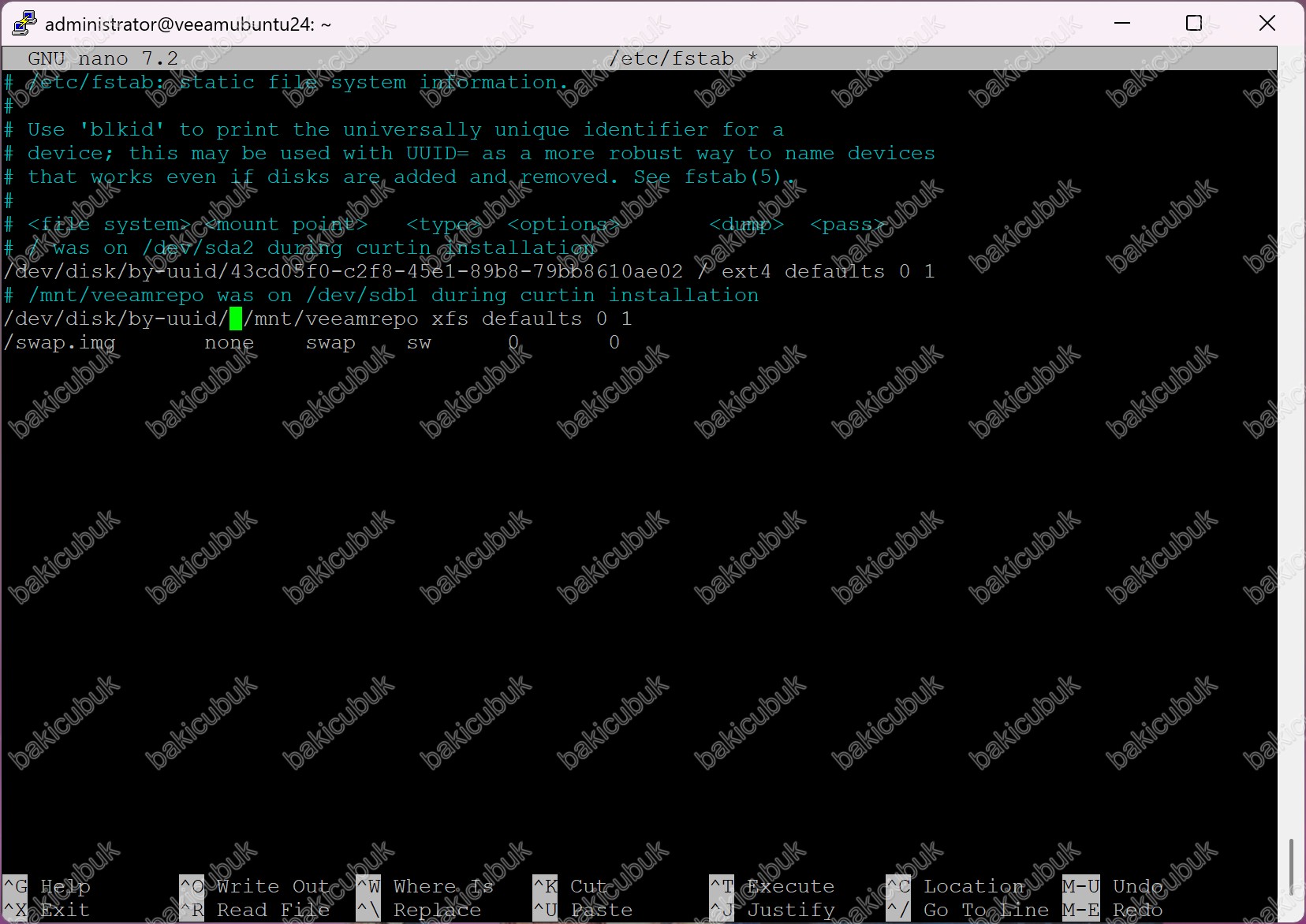1306x924 pixels.
Task: Click ^T Execute shortcut
Action: [x=772, y=886]
